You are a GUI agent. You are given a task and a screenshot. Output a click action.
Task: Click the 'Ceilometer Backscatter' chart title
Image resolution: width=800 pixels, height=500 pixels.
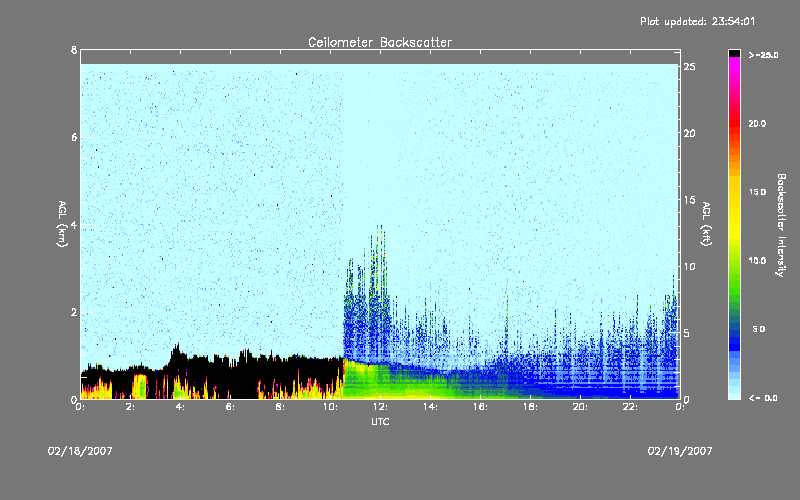coord(380,42)
